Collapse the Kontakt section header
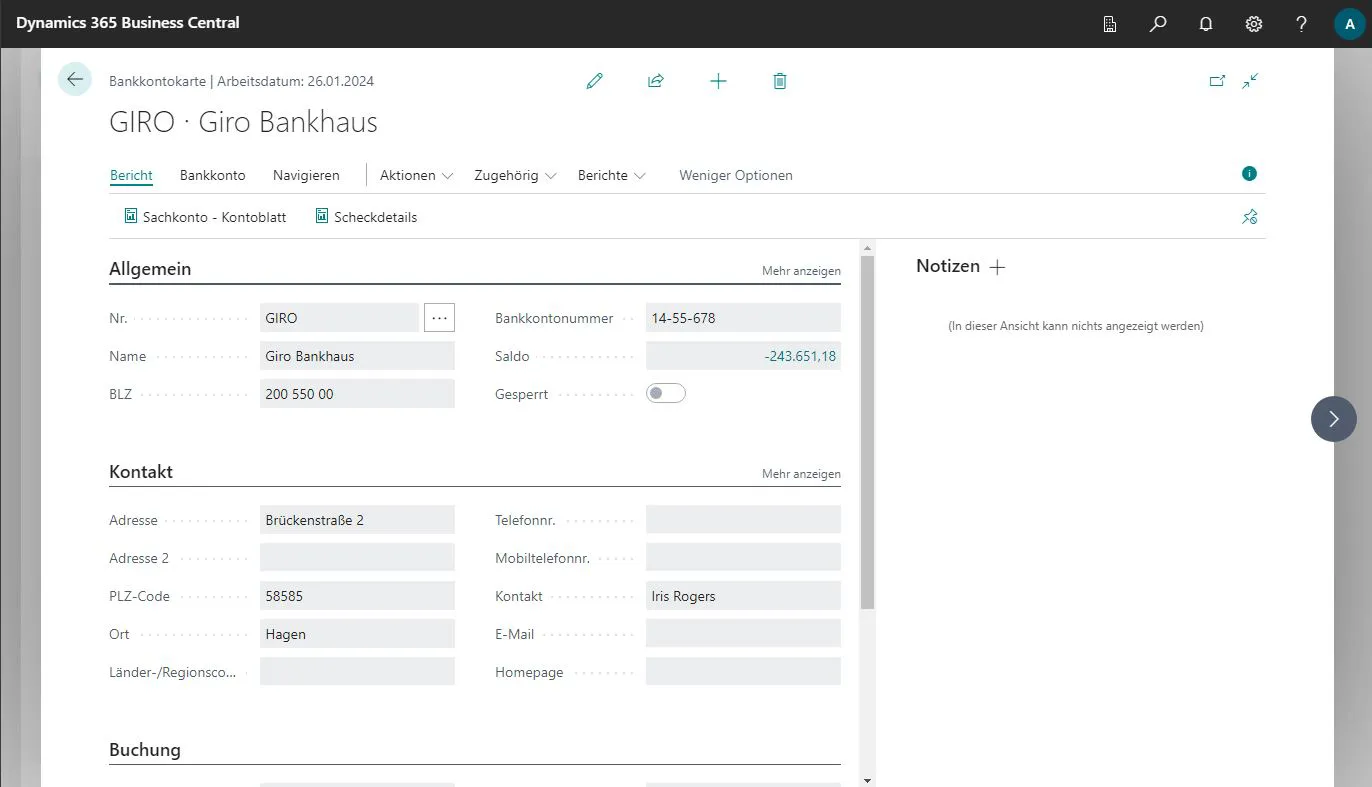The image size is (1372, 787). 141,472
